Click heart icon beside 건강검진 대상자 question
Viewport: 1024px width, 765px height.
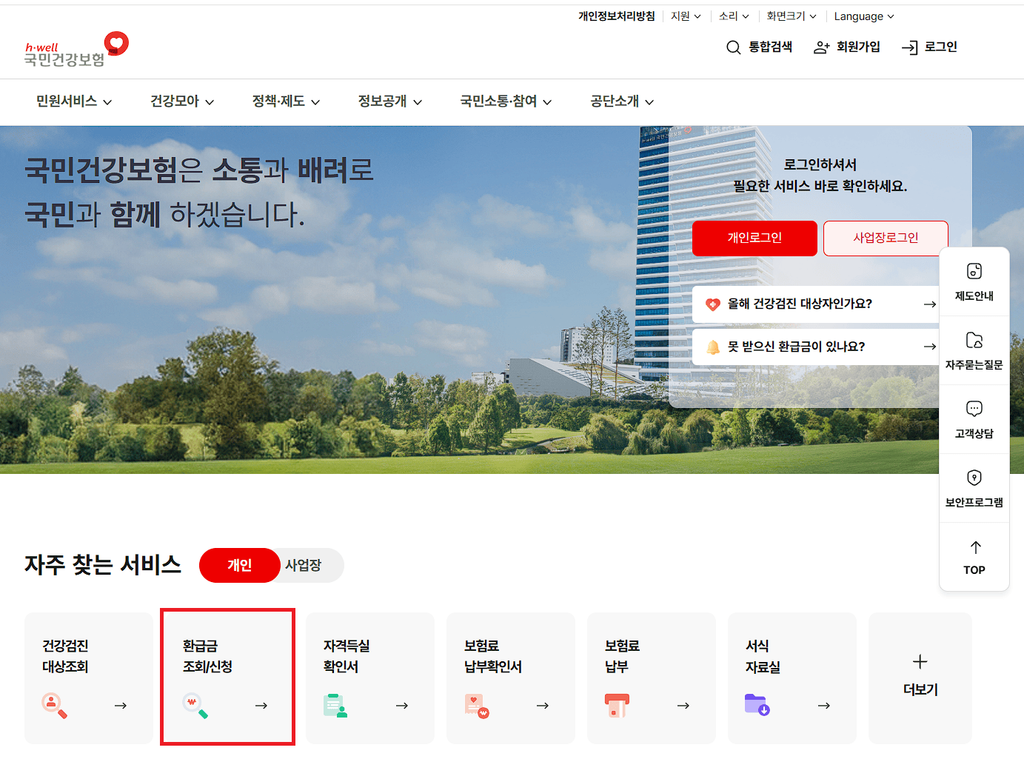pyautogui.click(x=712, y=304)
